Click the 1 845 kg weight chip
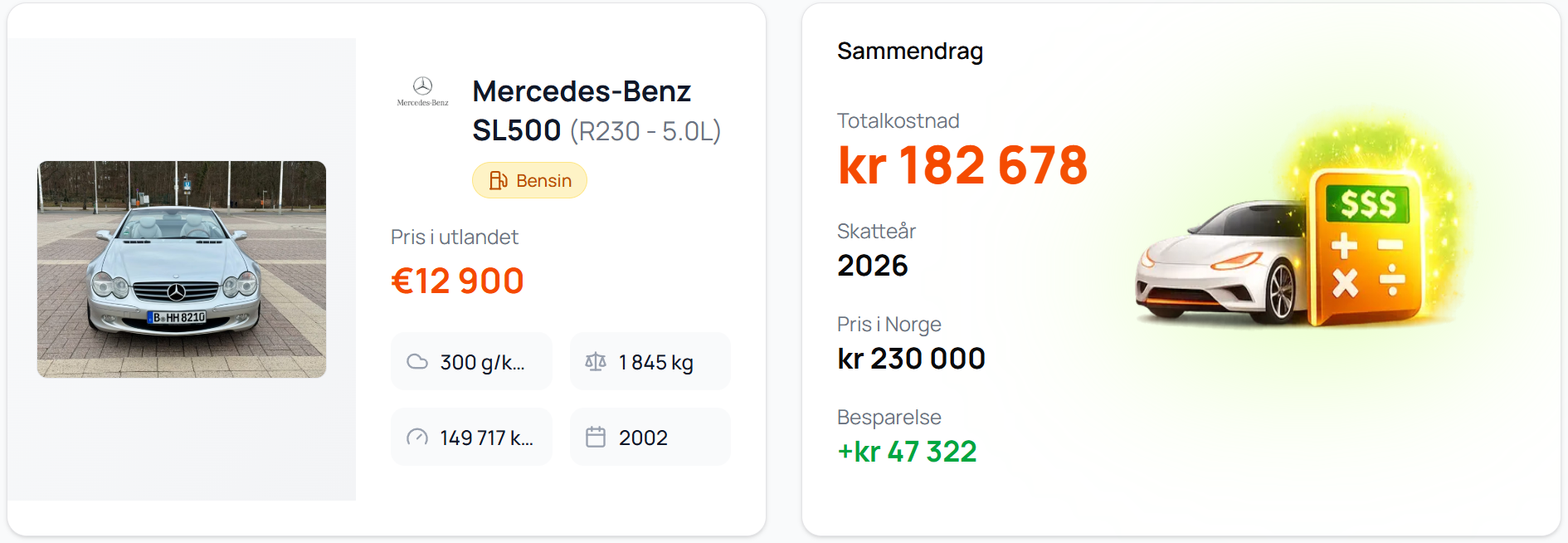The height and width of the screenshot is (543, 1568). pyautogui.click(x=650, y=362)
